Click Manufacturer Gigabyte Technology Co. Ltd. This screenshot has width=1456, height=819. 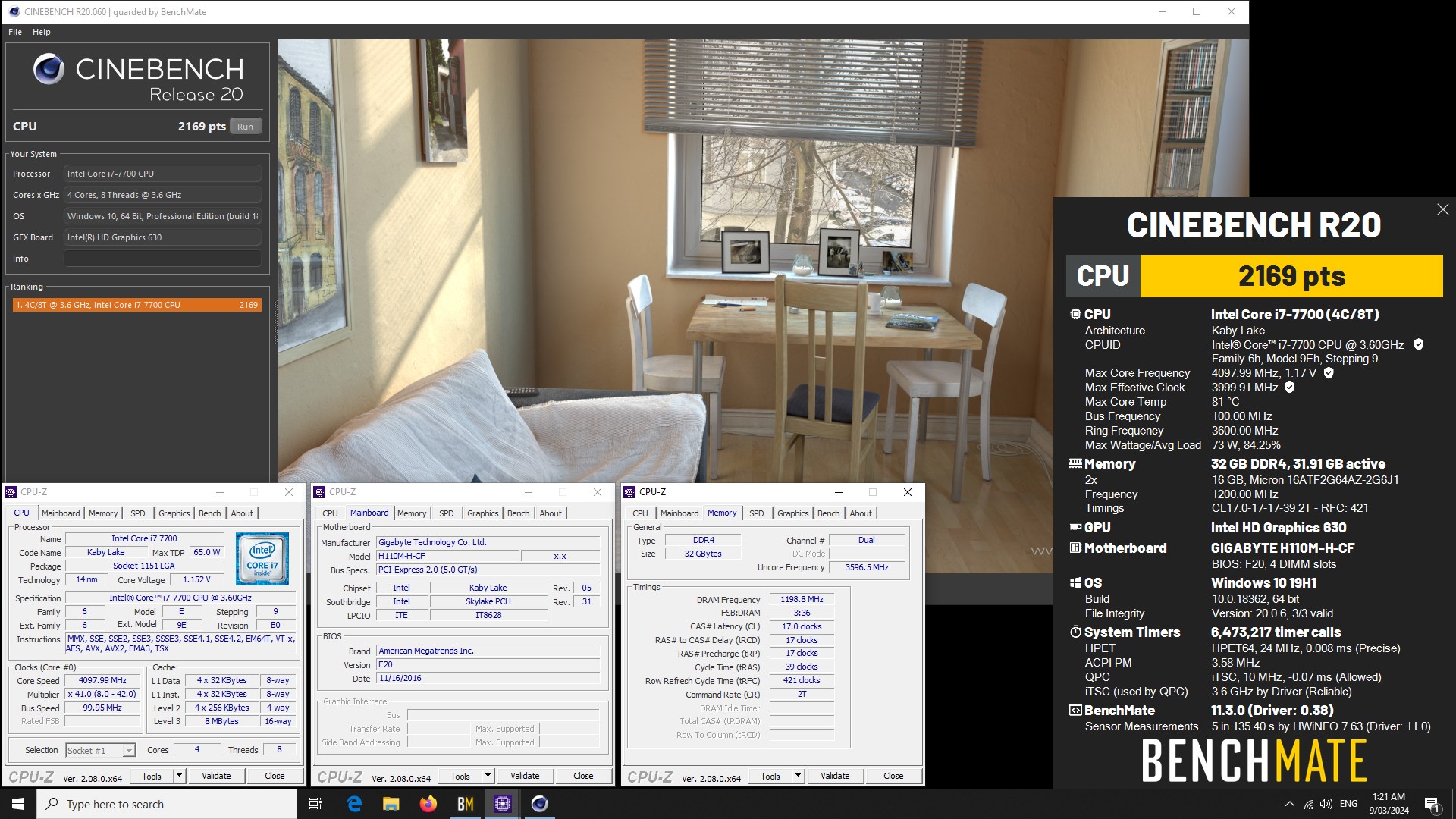(488, 542)
